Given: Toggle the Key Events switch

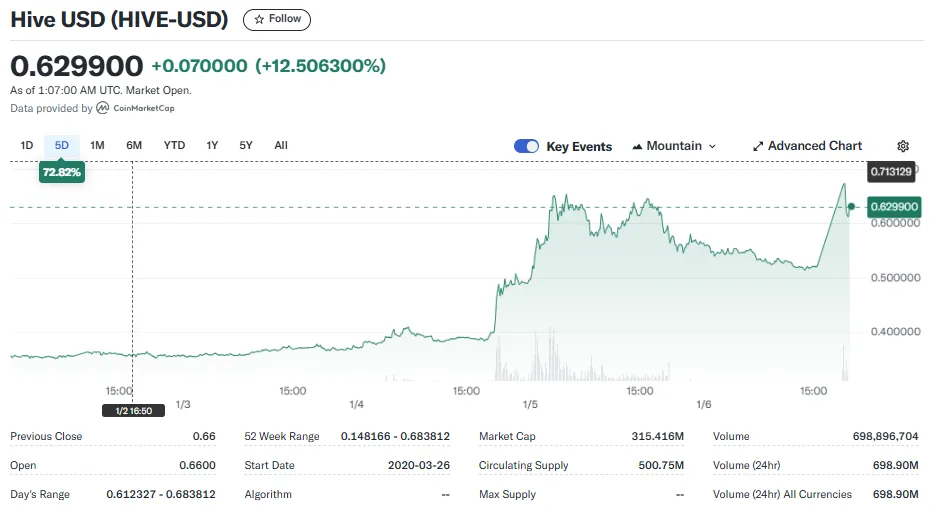Looking at the screenshot, I should tap(526, 146).
